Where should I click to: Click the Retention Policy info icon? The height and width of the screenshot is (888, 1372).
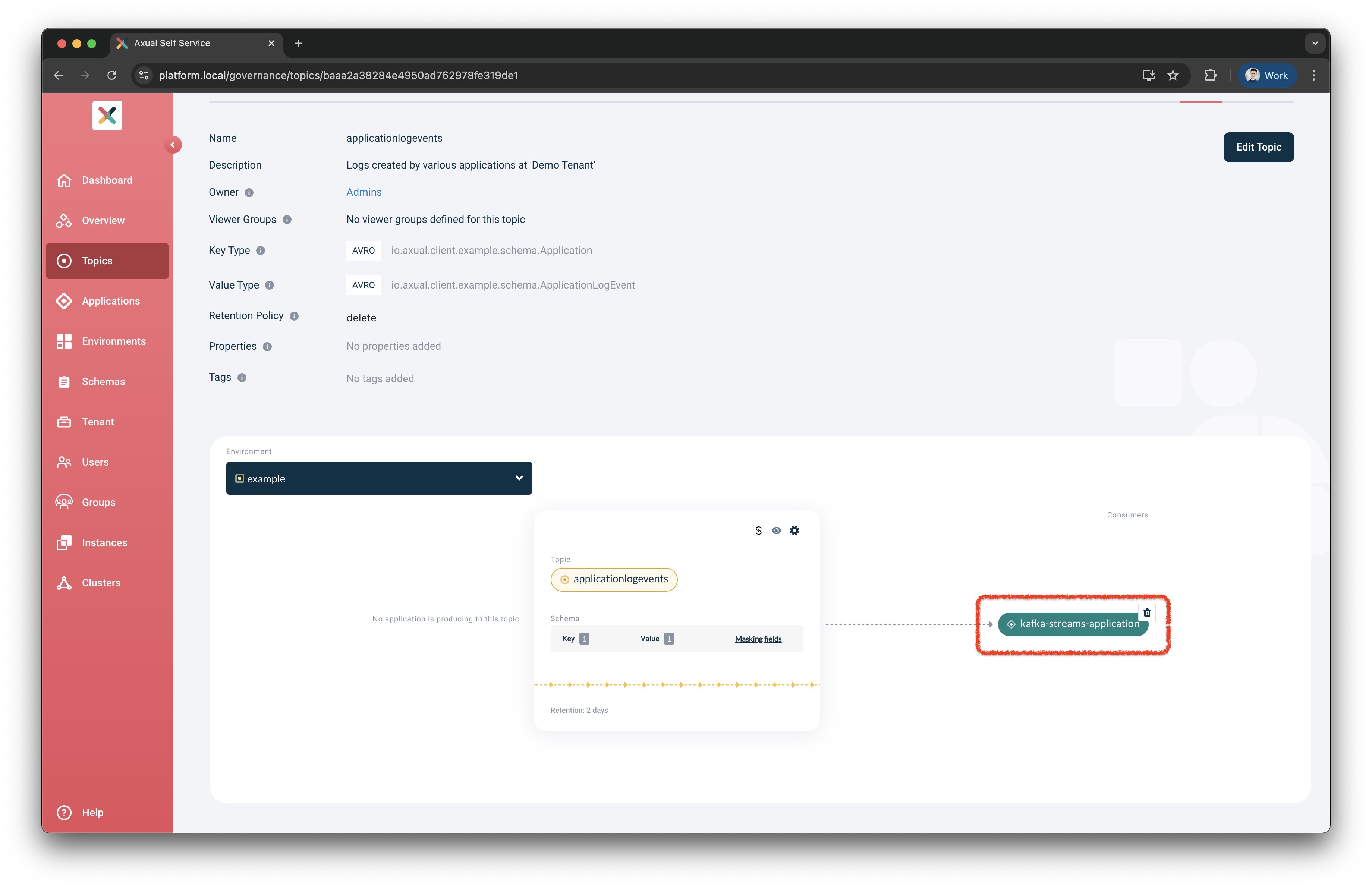point(294,316)
